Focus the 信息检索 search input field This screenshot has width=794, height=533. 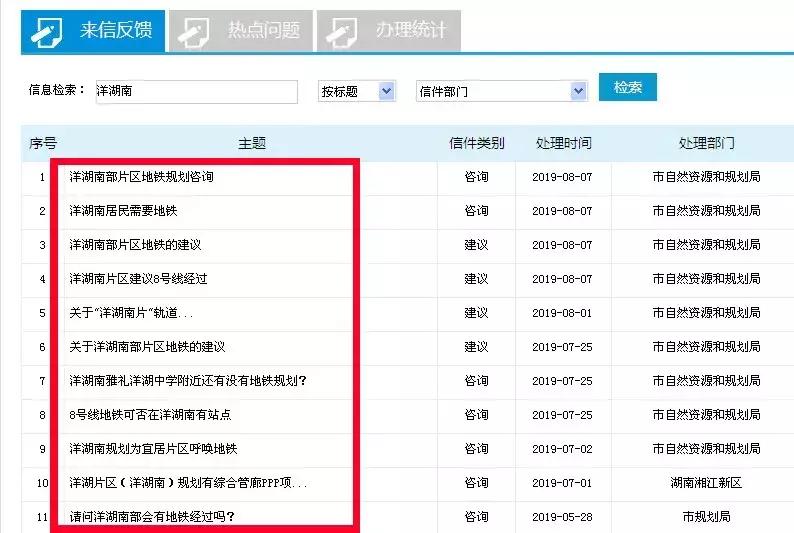tap(196, 92)
